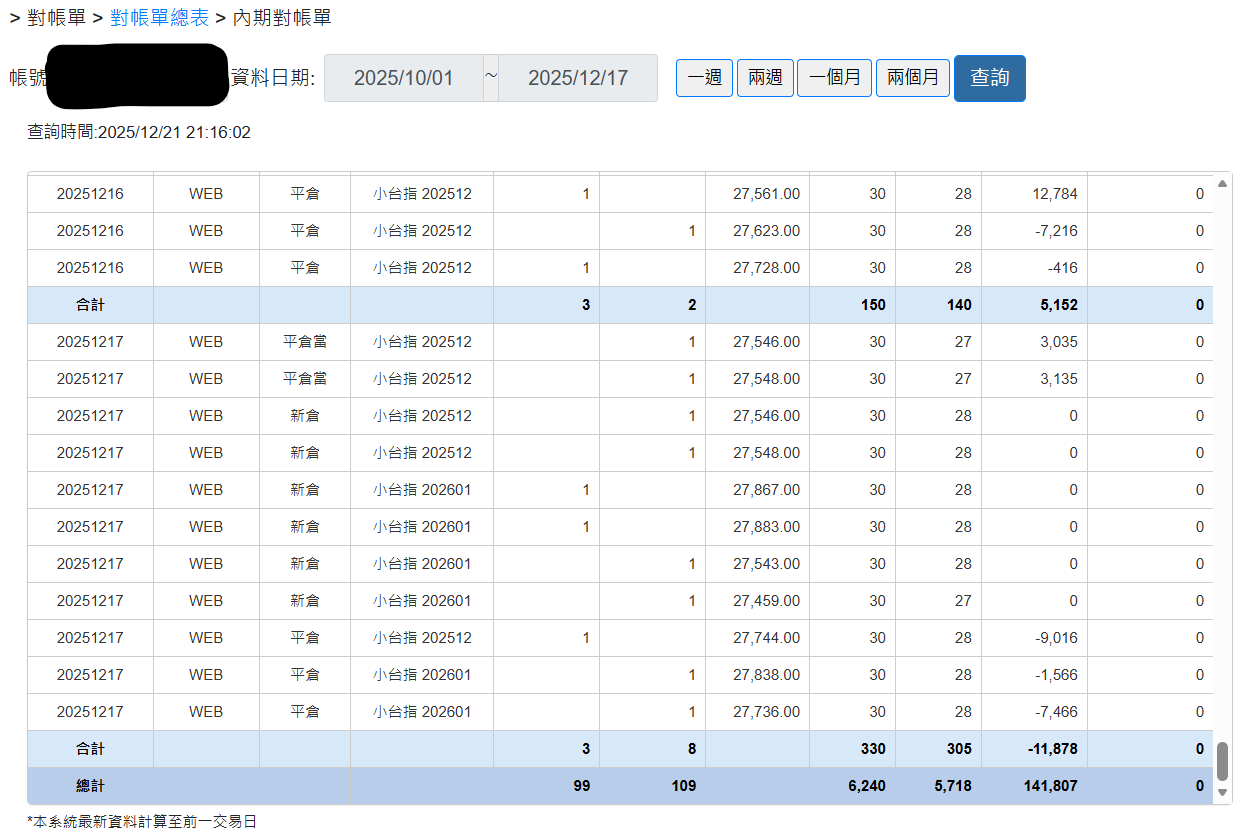1258x835 pixels.
Task: Select the 總計 grand total row
Action: [620, 786]
